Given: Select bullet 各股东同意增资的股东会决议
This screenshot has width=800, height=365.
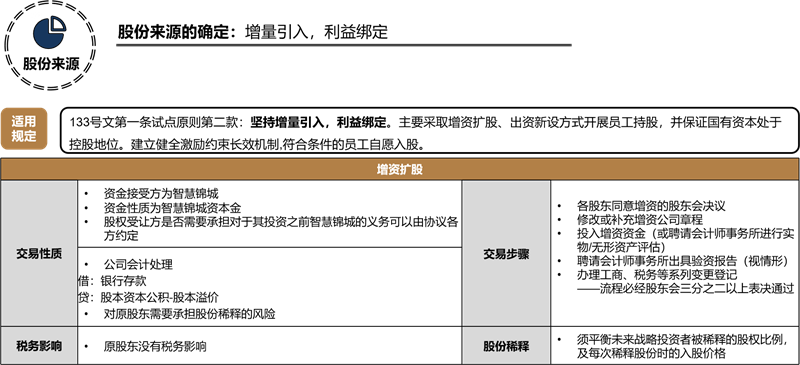Looking at the screenshot, I should (x=651, y=206).
